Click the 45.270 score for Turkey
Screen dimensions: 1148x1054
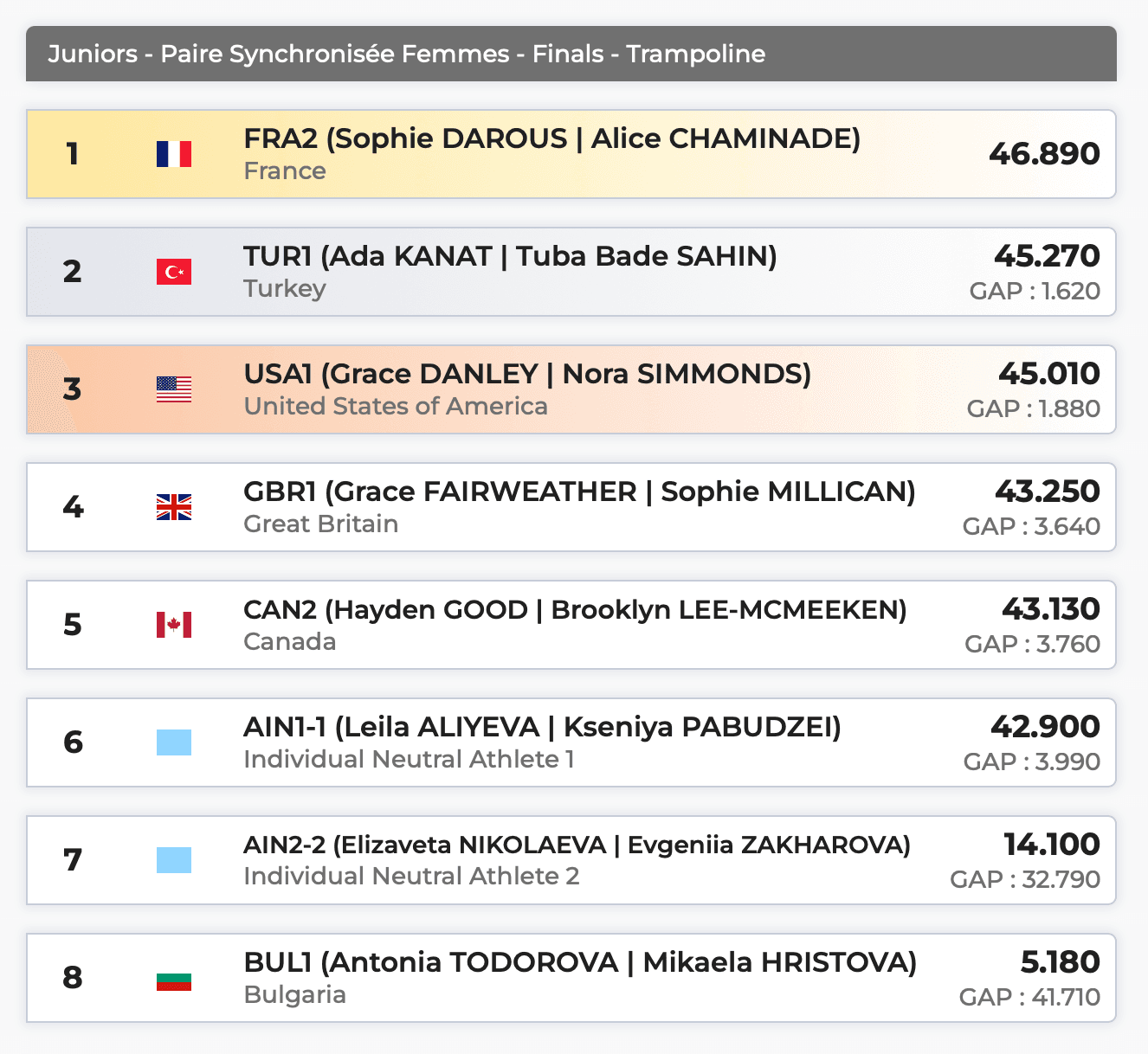(1047, 256)
